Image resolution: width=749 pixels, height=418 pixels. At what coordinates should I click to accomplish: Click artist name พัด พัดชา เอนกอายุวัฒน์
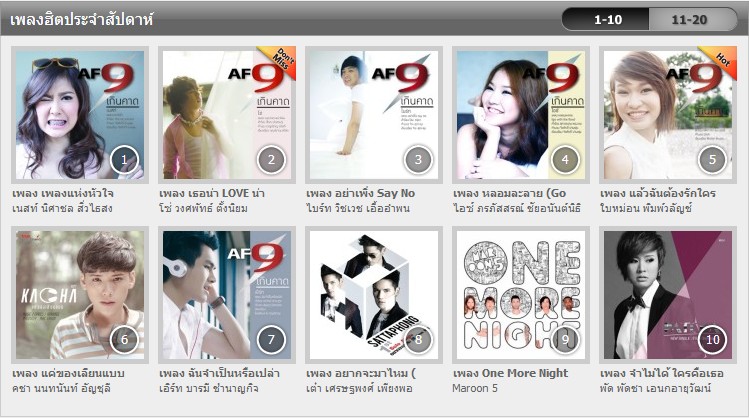tap(655, 388)
